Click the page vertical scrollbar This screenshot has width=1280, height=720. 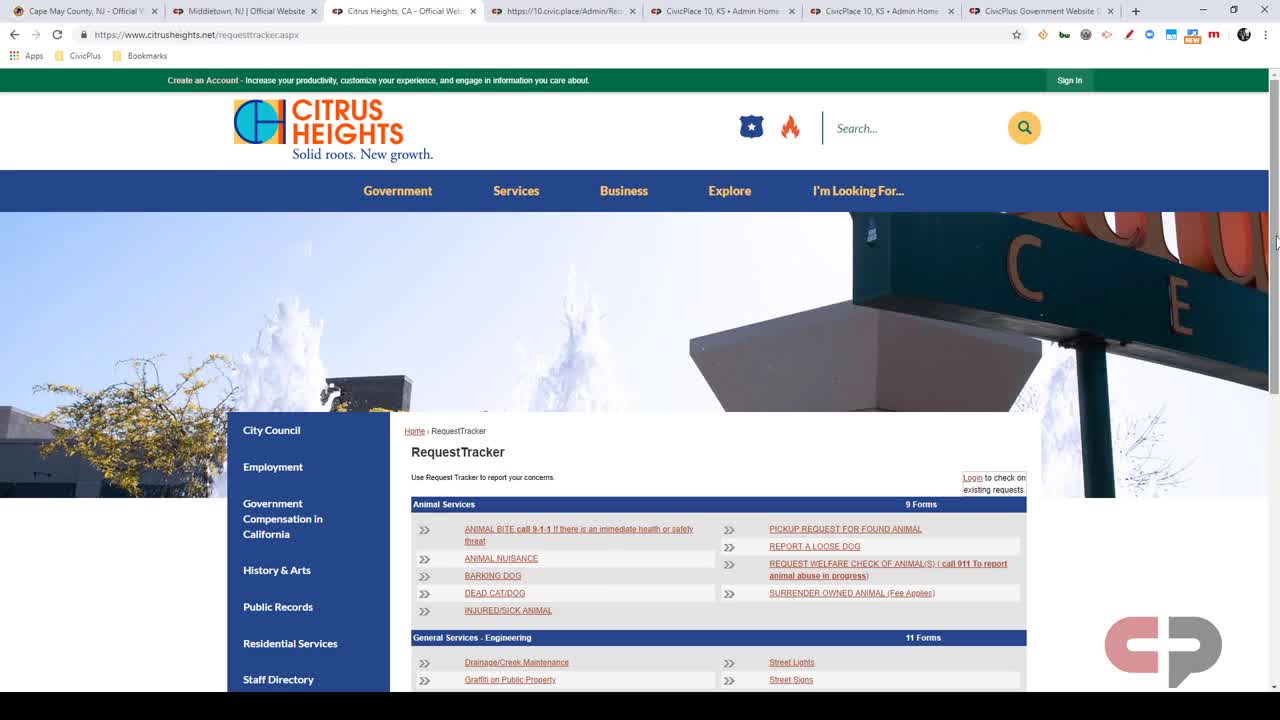[x=1274, y=237]
